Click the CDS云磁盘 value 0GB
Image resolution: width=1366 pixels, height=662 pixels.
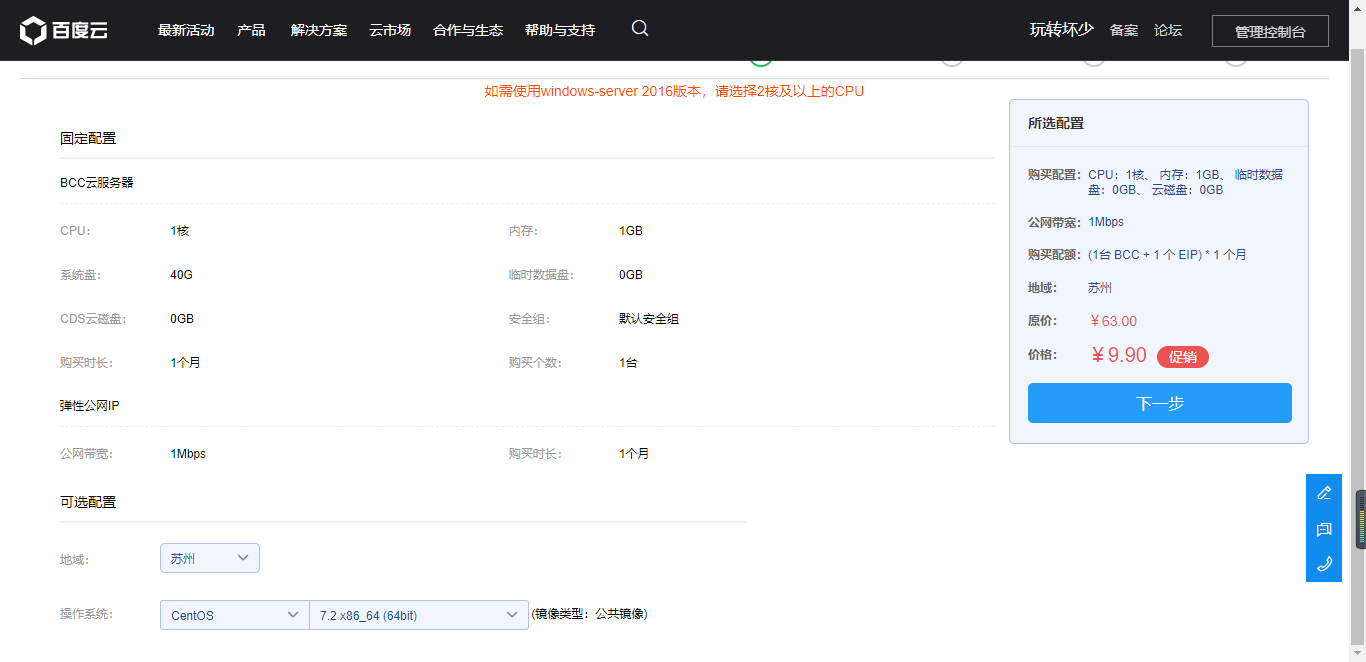pos(182,319)
